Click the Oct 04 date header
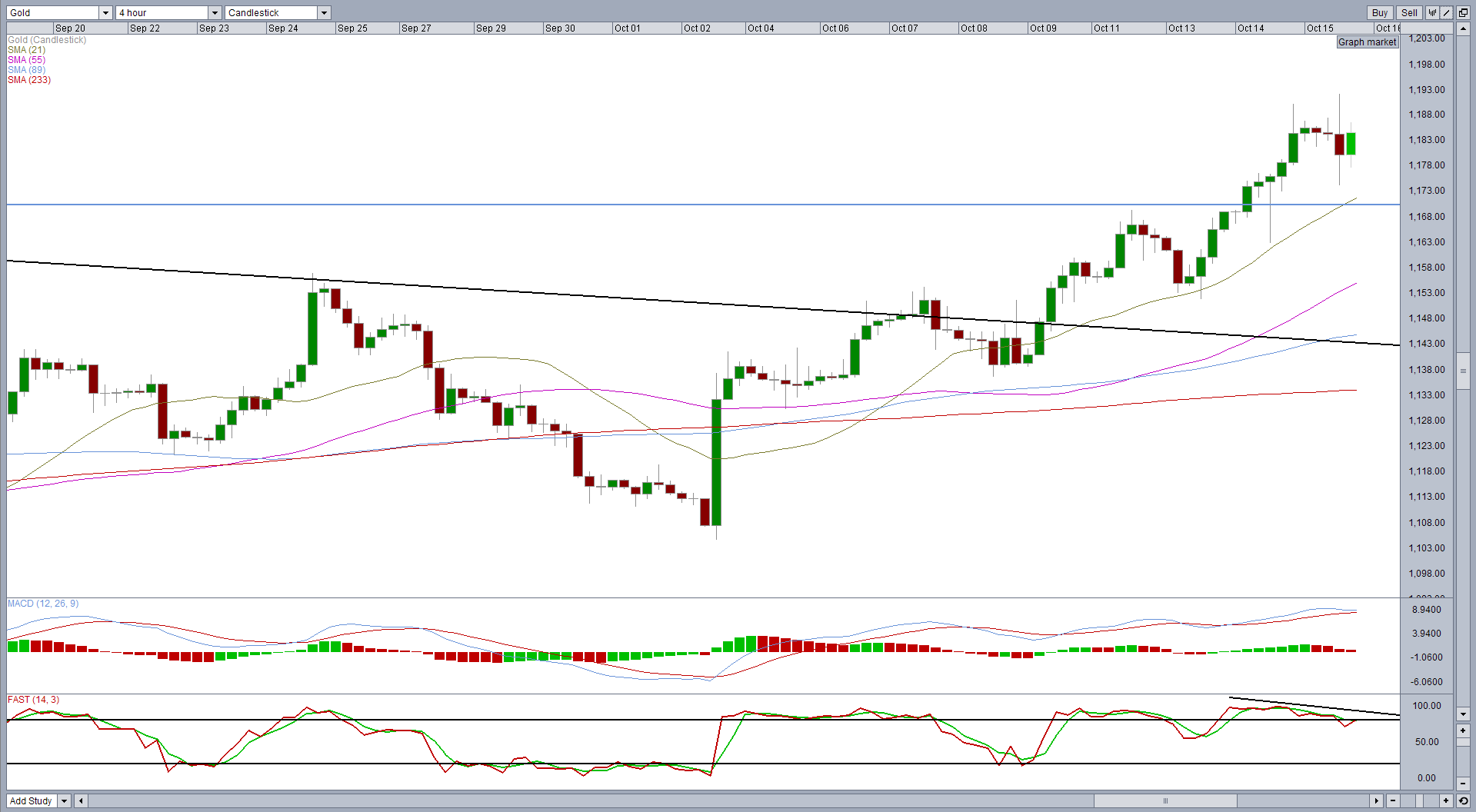Viewport: 1476px width, 812px height. pos(761,28)
